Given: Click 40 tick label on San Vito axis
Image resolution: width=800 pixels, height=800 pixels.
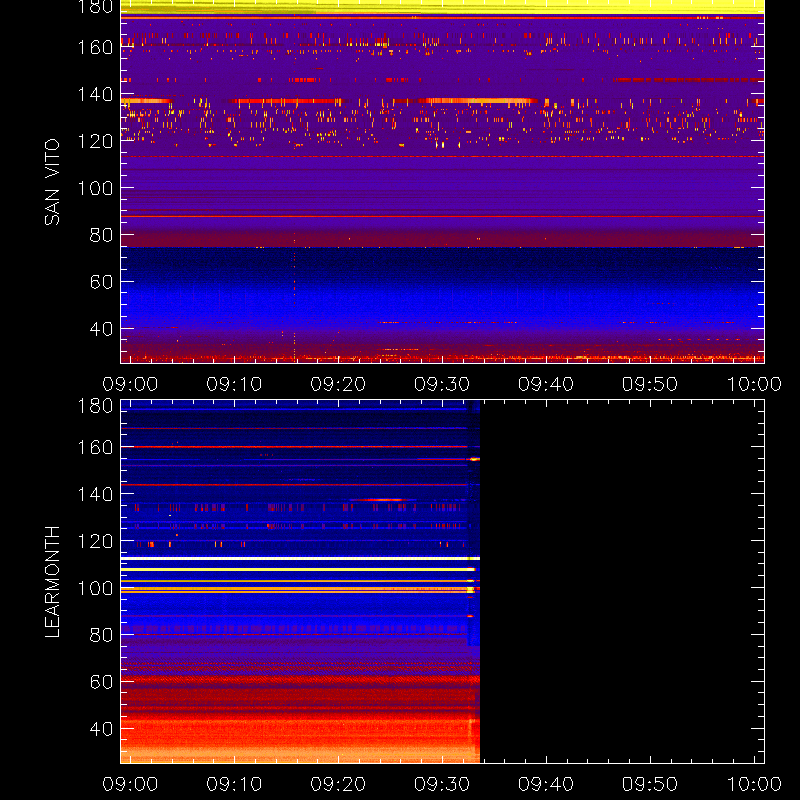Looking at the screenshot, I should (x=101, y=329).
